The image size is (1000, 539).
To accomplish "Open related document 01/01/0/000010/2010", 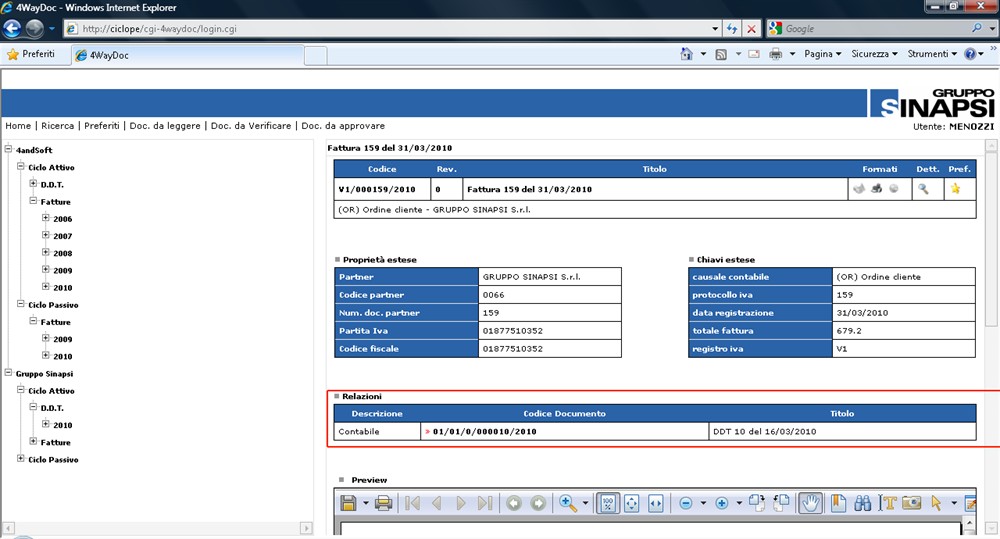I will point(485,432).
